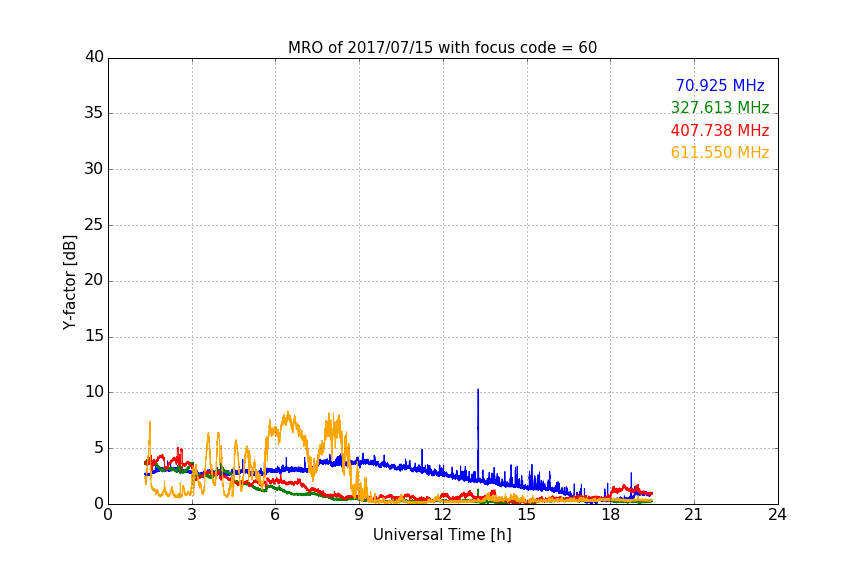Click the x-axis tick label 18
Screen dimensions: 864x576
611,515
